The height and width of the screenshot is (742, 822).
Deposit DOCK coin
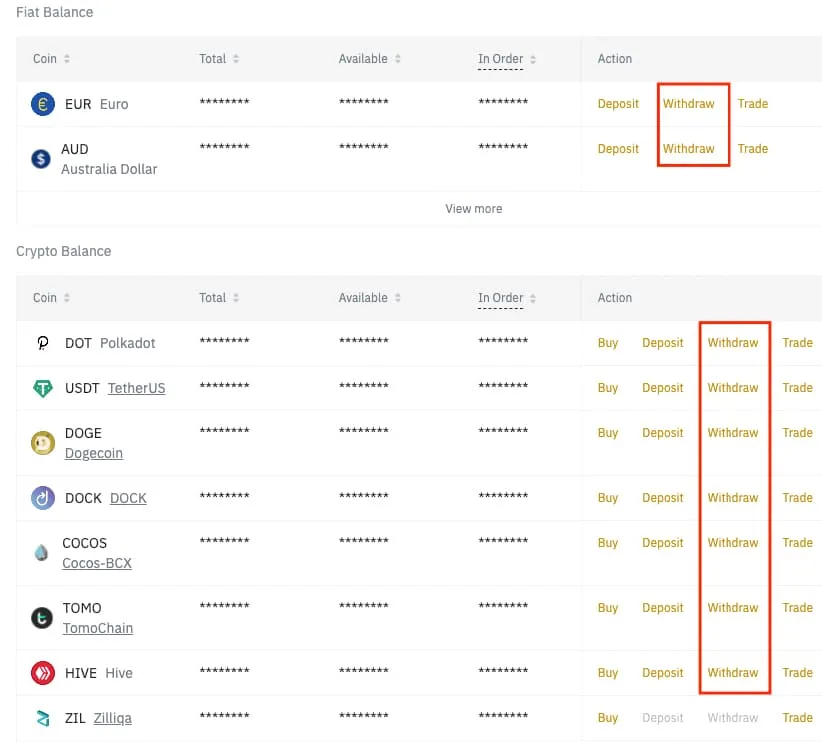[x=663, y=498]
